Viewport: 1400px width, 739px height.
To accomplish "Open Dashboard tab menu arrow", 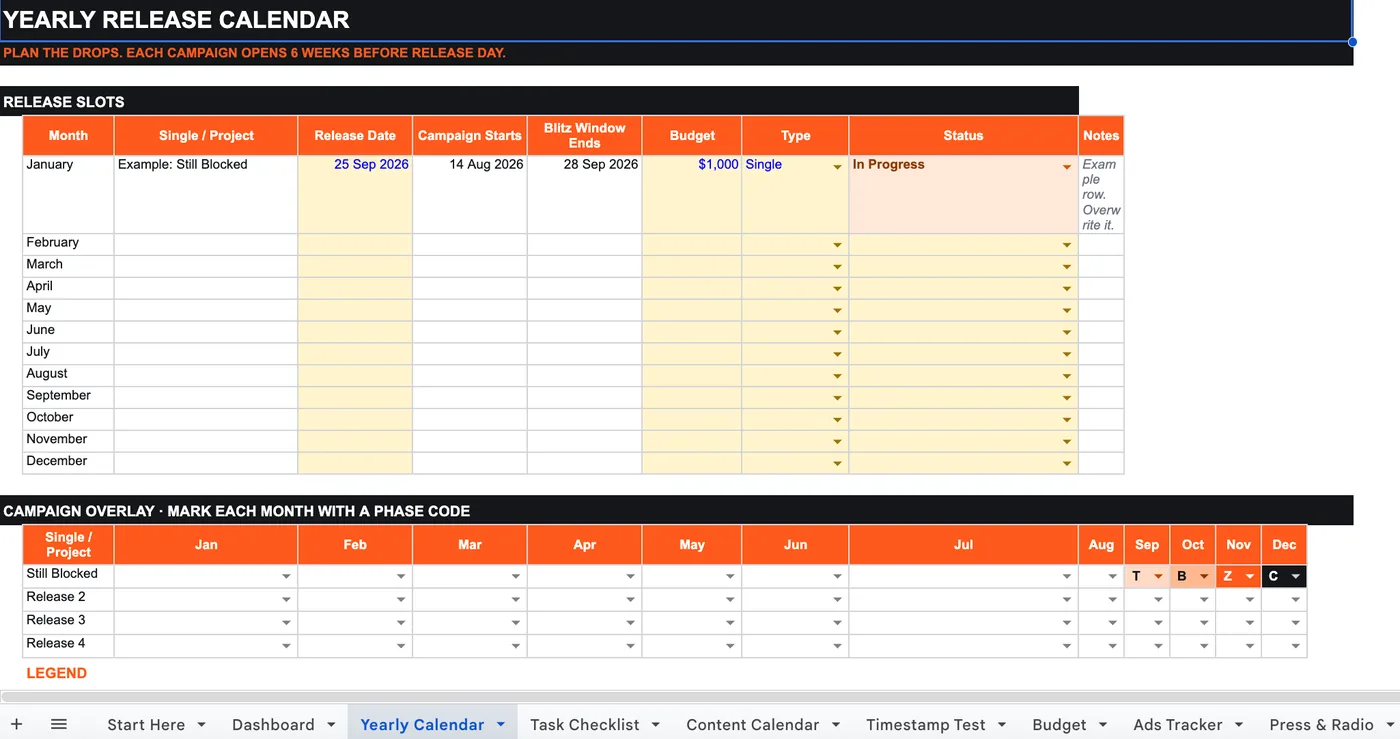I will pos(331,724).
